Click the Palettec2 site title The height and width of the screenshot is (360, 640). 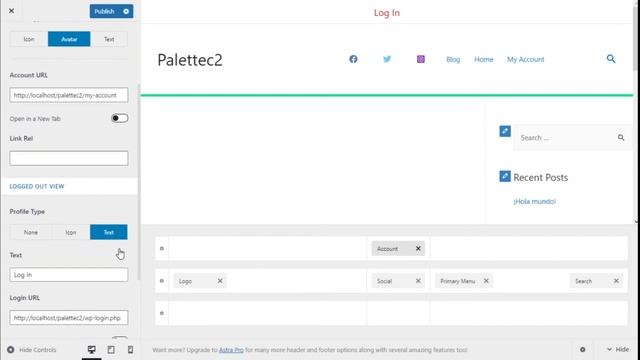coord(190,60)
